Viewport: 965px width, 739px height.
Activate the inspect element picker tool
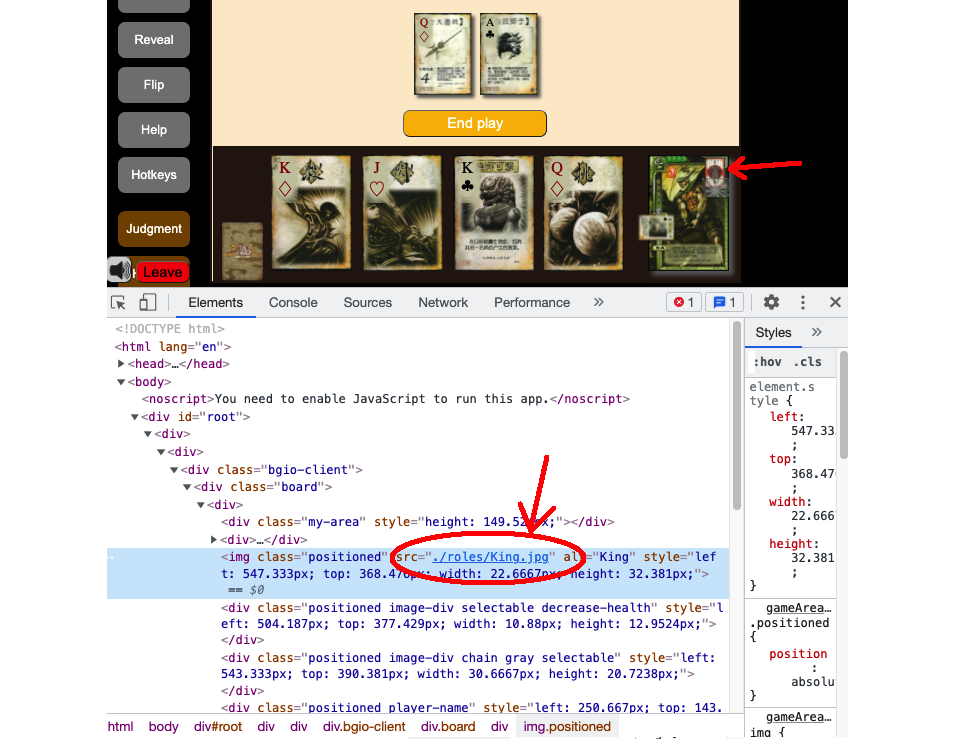(118, 303)
